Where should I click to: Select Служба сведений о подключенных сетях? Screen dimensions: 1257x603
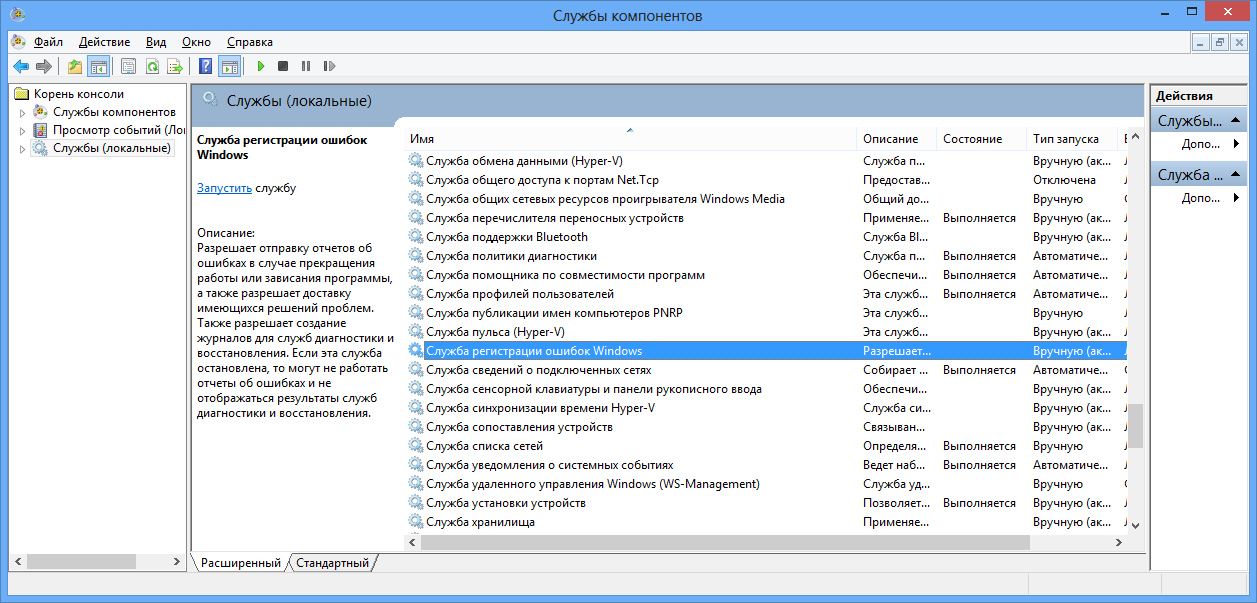point(766,370)
